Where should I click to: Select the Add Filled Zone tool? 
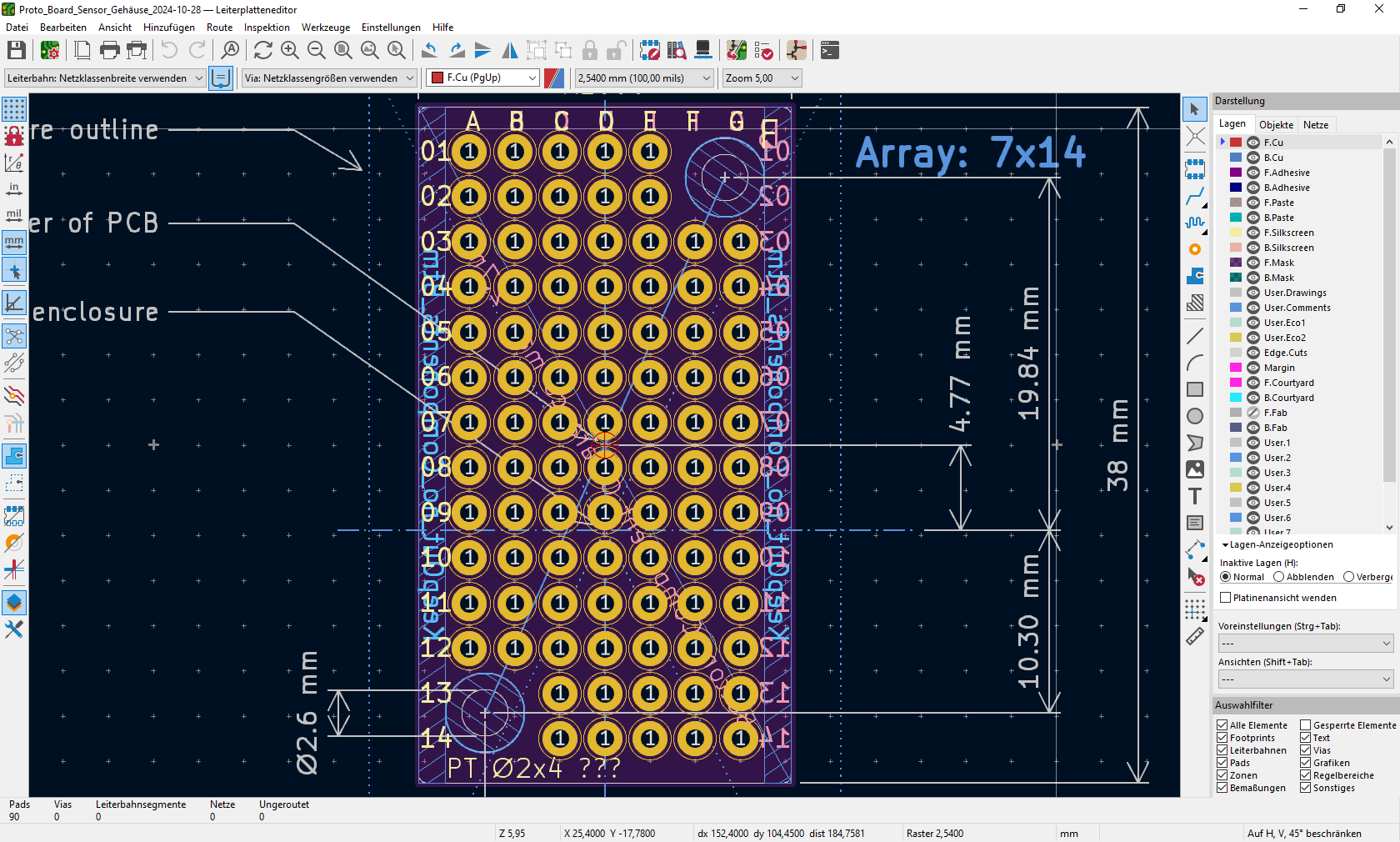point(1195,276)
